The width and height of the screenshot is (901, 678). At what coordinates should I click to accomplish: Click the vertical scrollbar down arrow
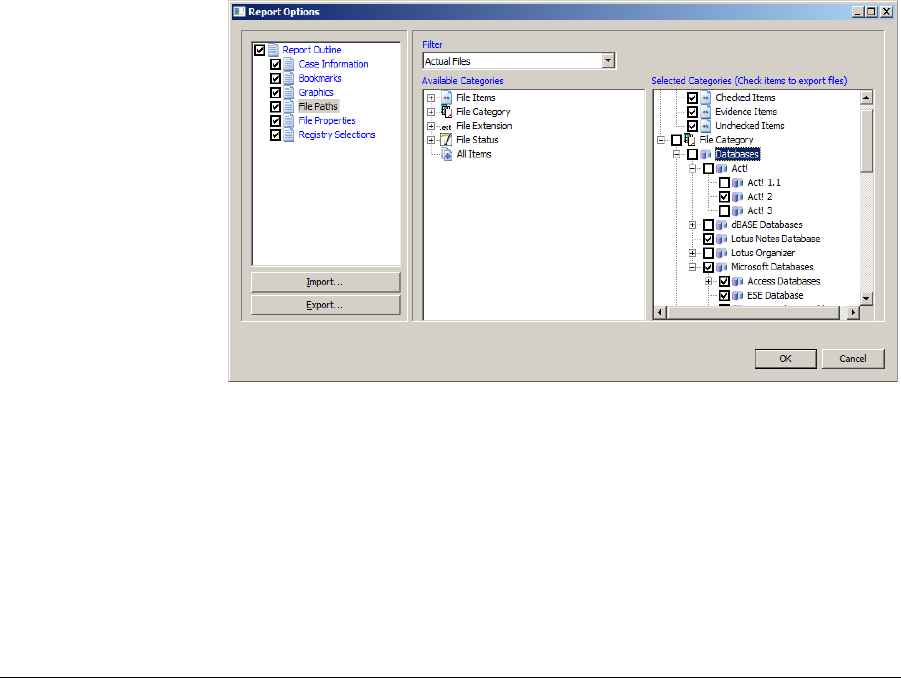tap(867, 298)
